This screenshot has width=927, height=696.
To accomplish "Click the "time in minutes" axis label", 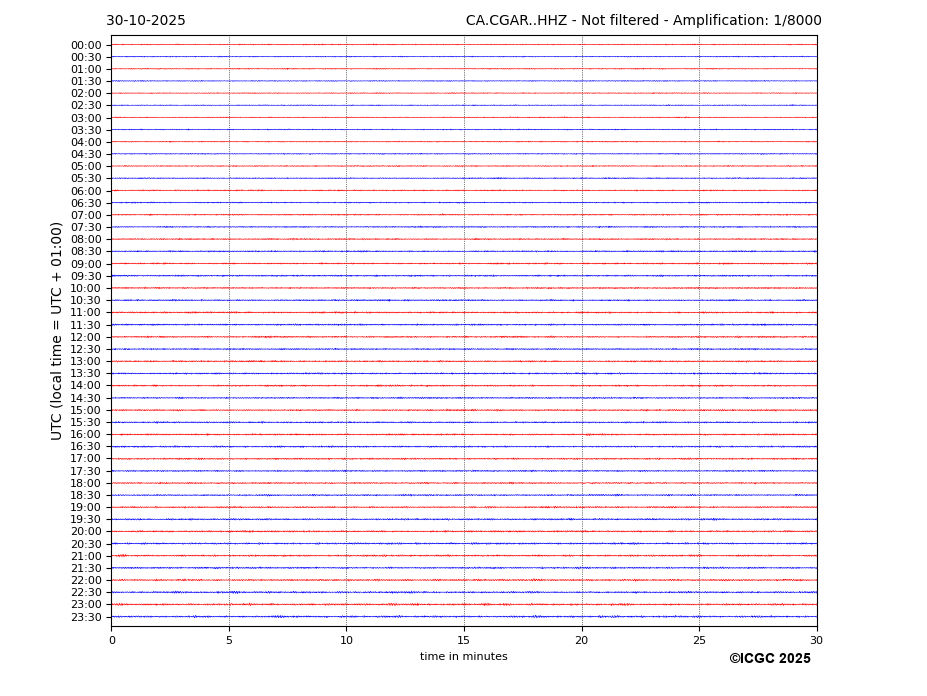I will pyautogui.click(x=463, y=657).
